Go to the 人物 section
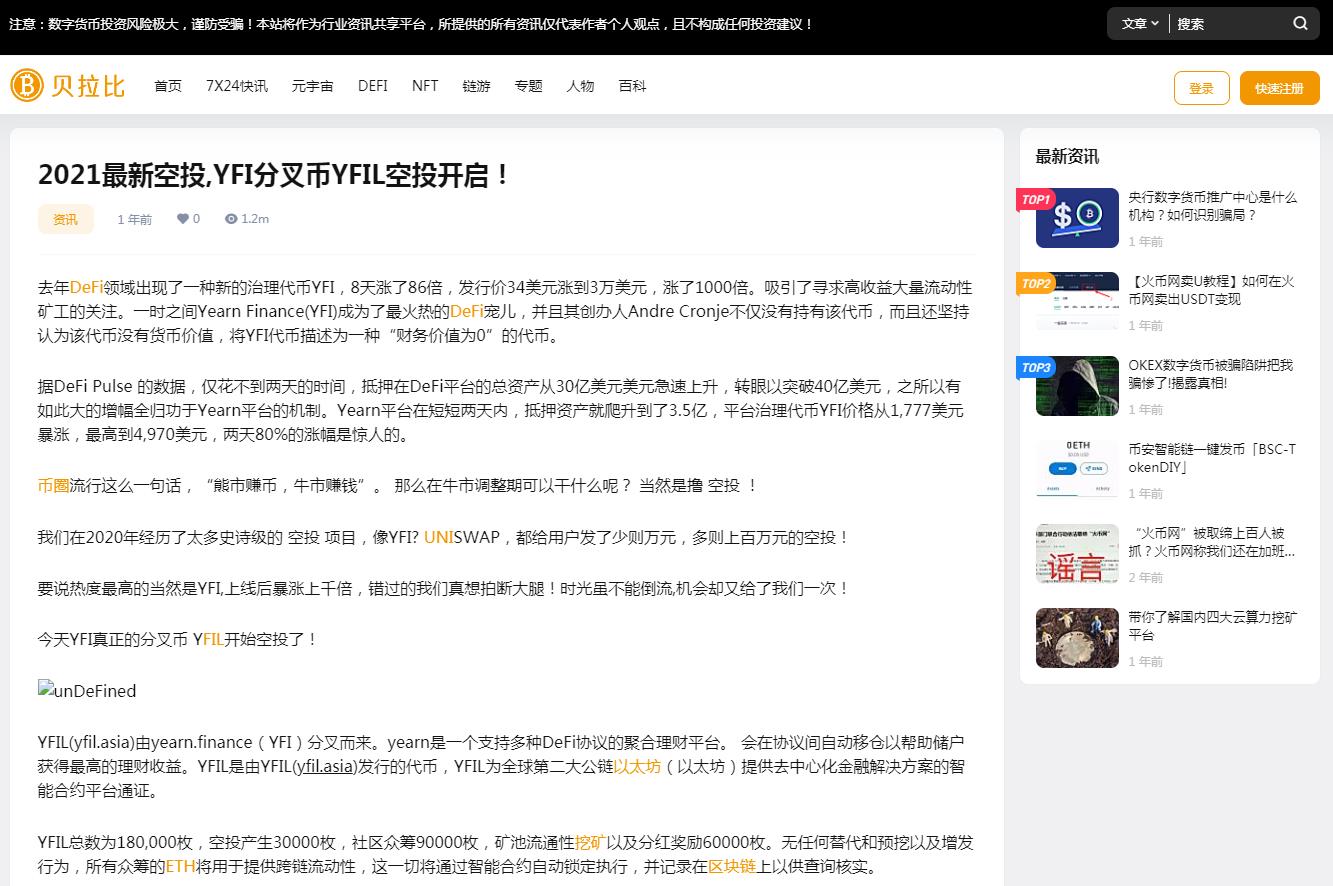1333x886 pixels. [580, 86]
